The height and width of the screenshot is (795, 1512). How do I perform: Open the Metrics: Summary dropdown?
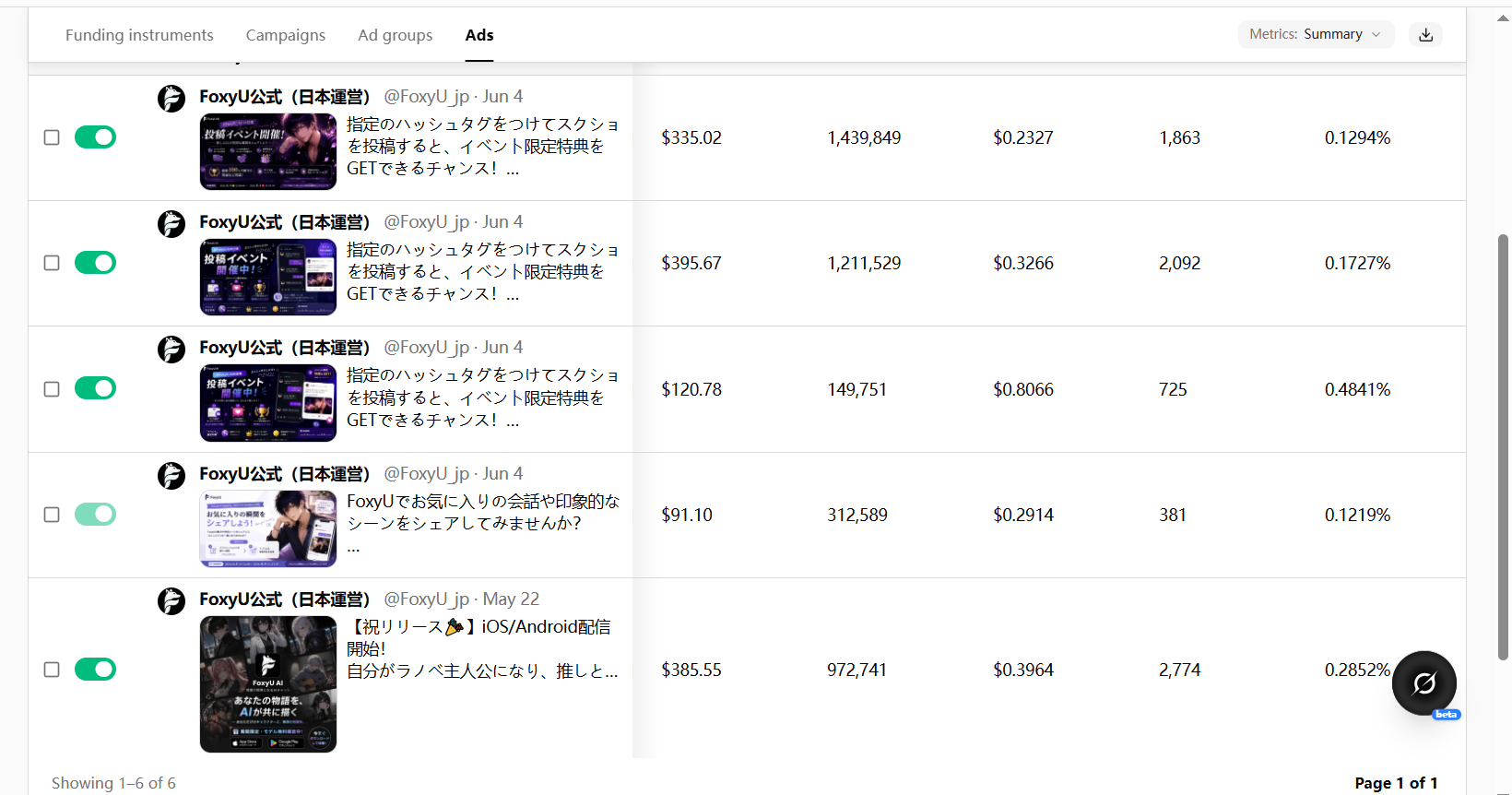1316,34
